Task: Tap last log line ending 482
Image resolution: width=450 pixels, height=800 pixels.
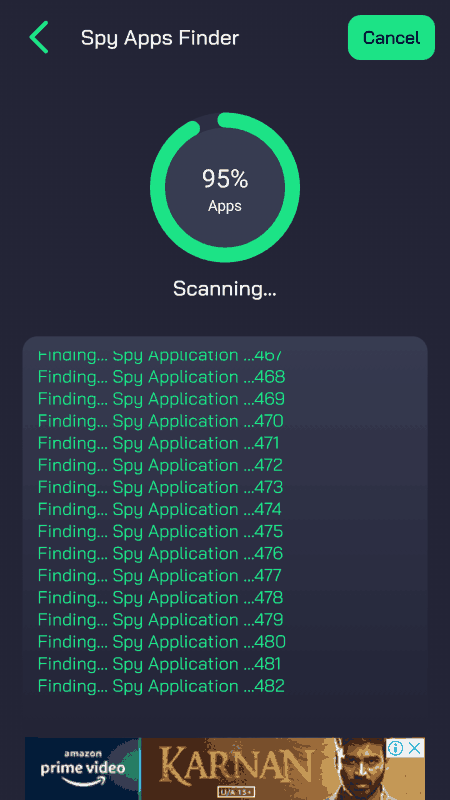Action: pyautogui.click(x=161, y=686)
